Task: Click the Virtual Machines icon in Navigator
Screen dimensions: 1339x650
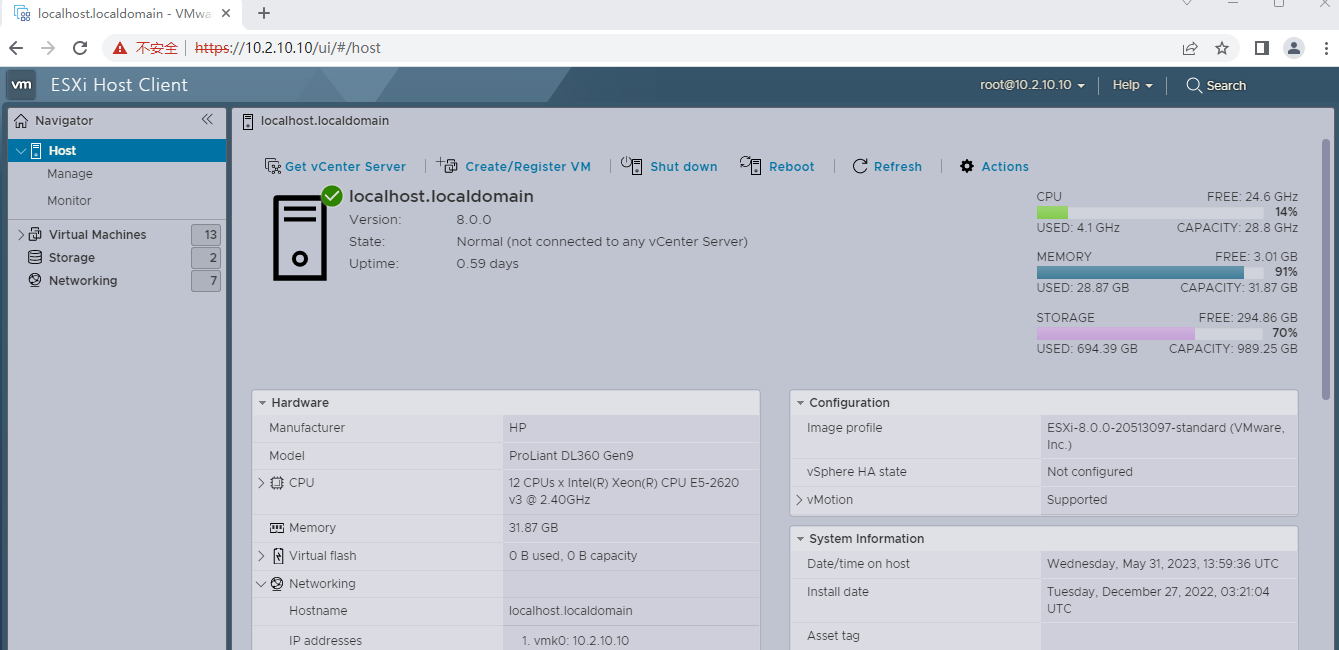Action: point(36,235)
